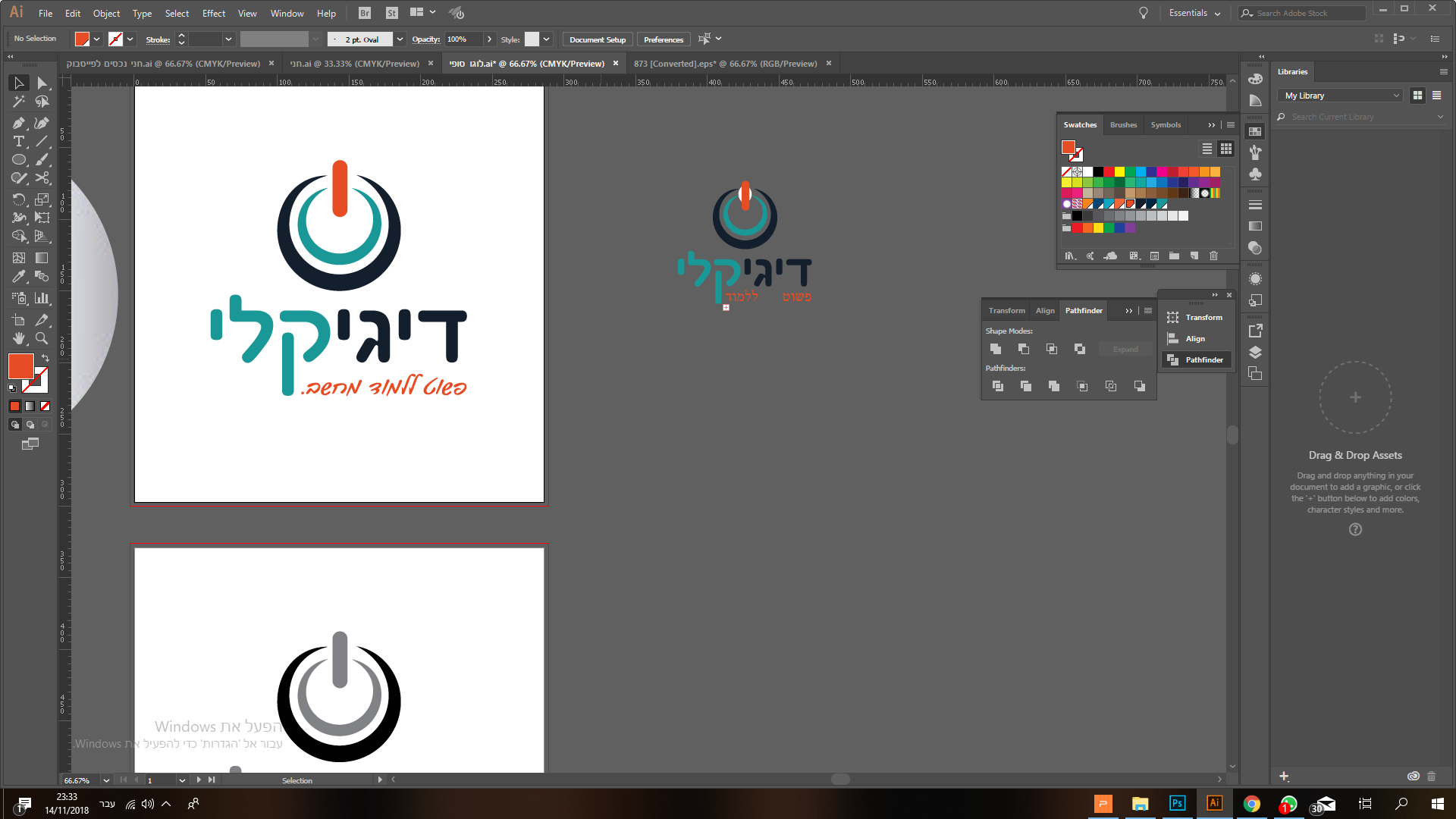Screen dimensions: 1456x819
Task: Click the Document Setup button
Action: (598, 39)
